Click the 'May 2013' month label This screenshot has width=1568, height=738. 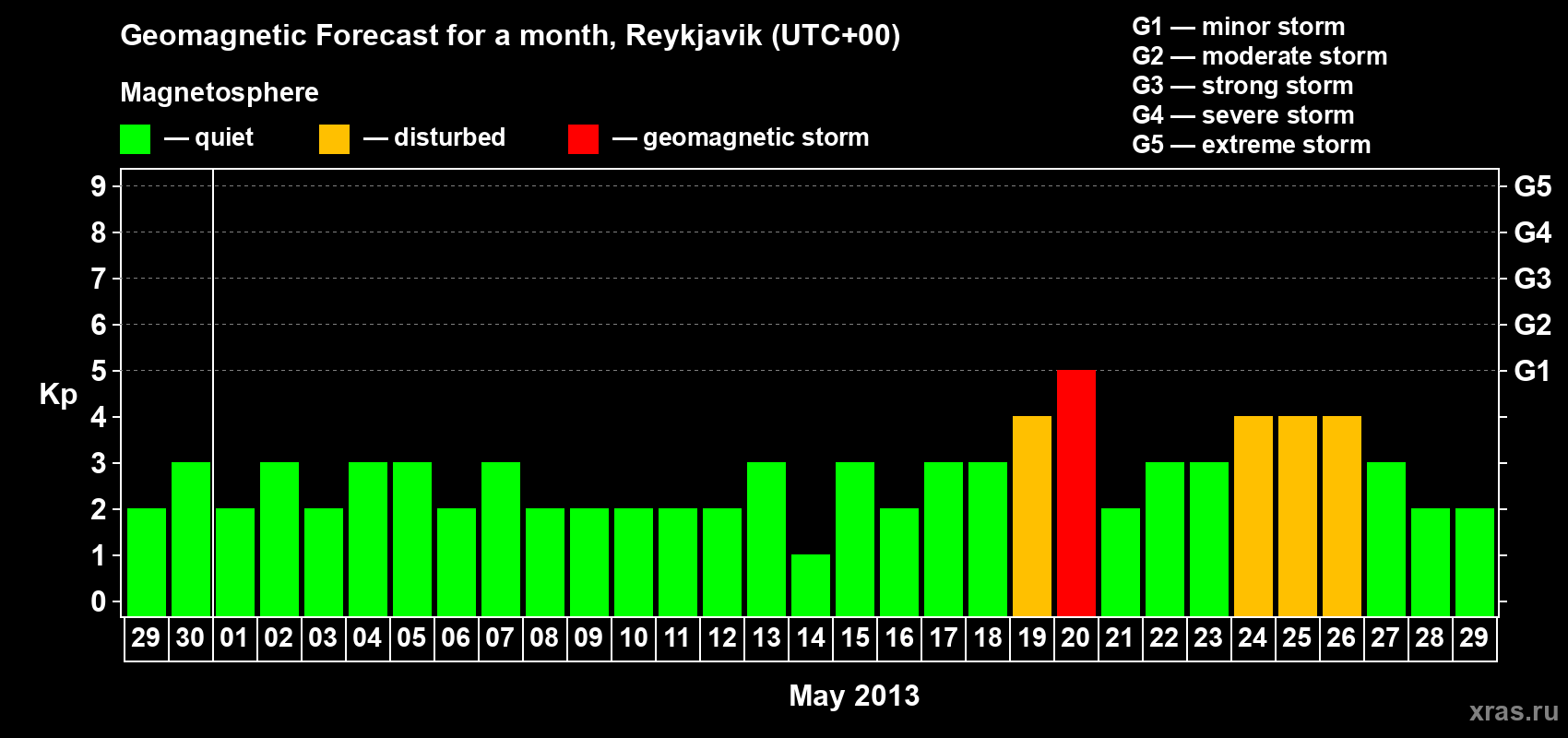[x=854, y=695]
